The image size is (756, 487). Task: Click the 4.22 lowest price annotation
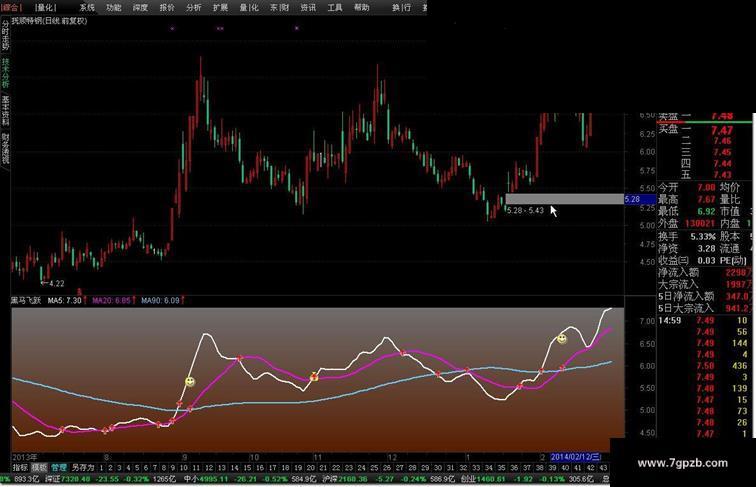(53, 283)
